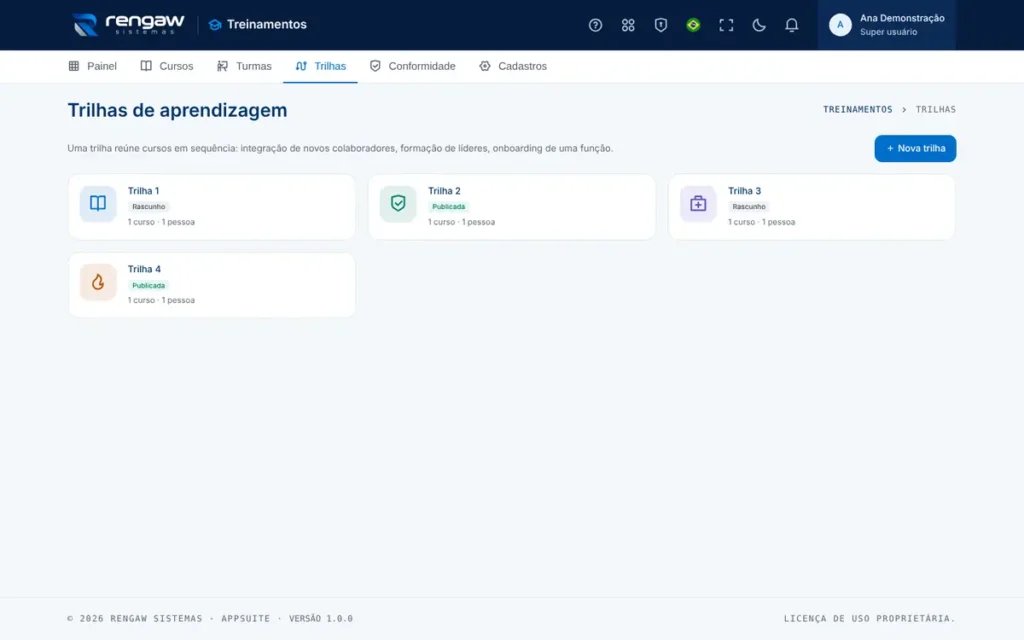Open the Turmas tab
This screenshot has height=640, width=1024.
point(244,66)
